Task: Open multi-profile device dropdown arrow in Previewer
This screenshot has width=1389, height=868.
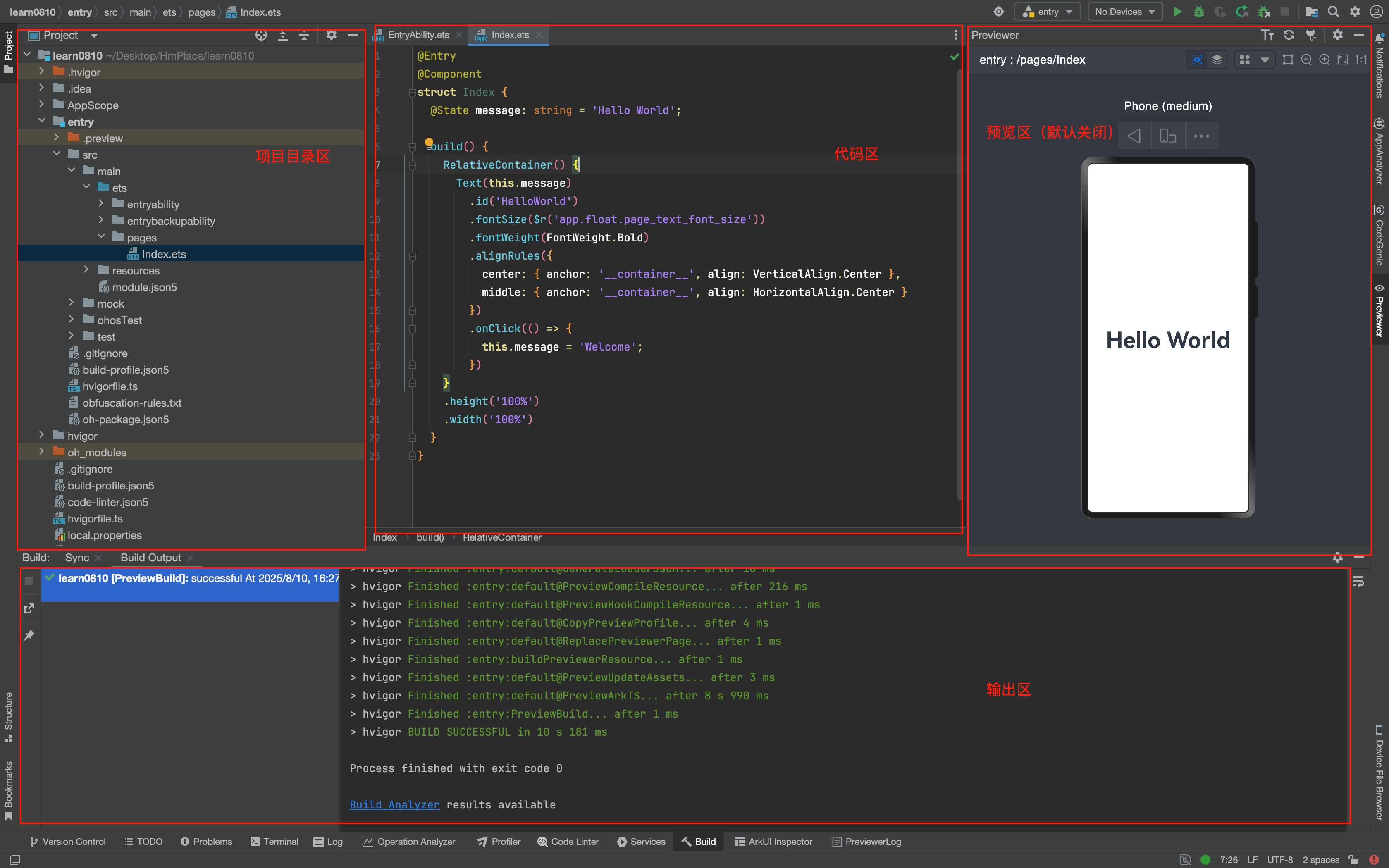Action: pos(1265,60)
